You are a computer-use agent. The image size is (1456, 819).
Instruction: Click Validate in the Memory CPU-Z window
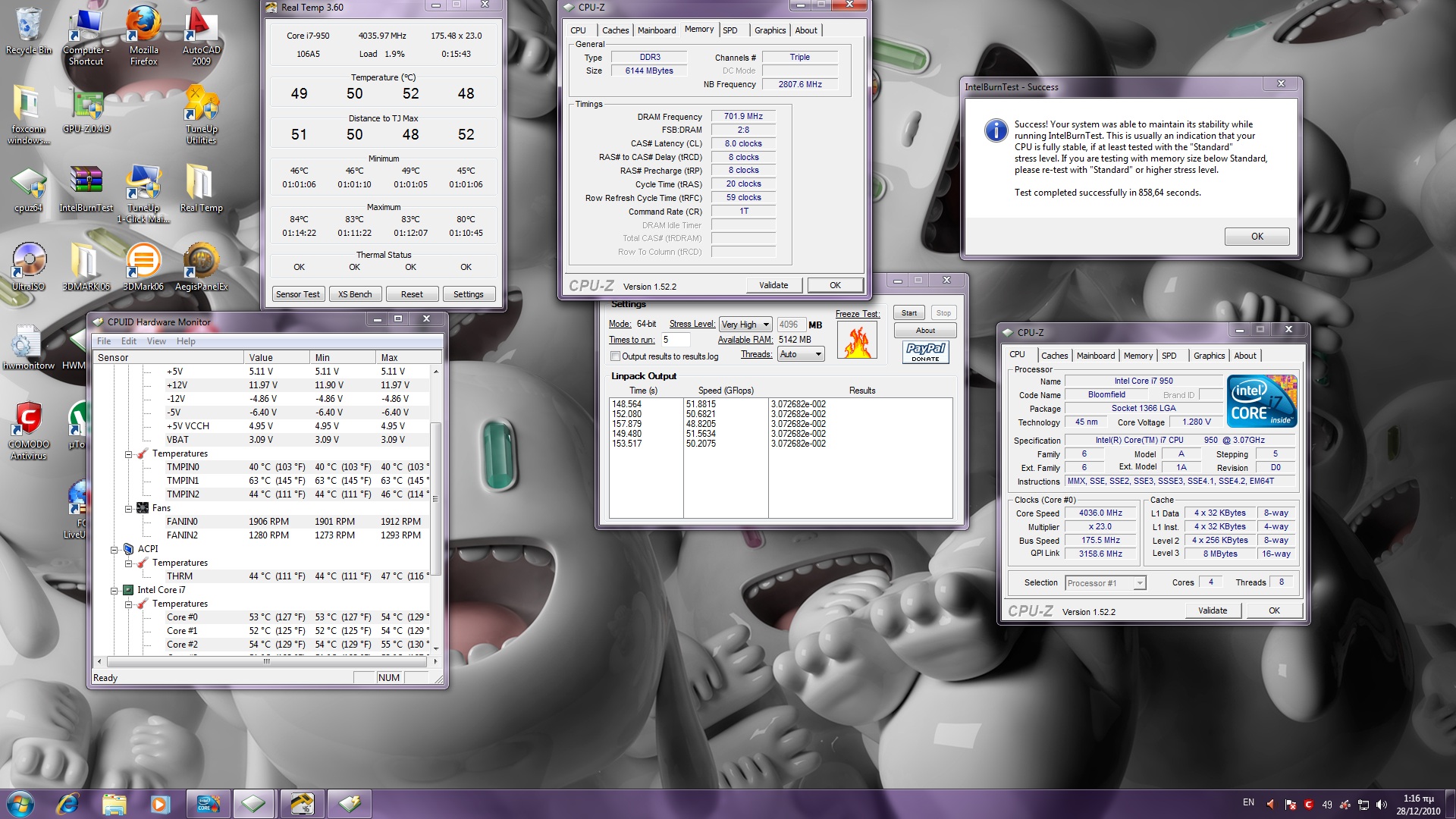(773, 285)
